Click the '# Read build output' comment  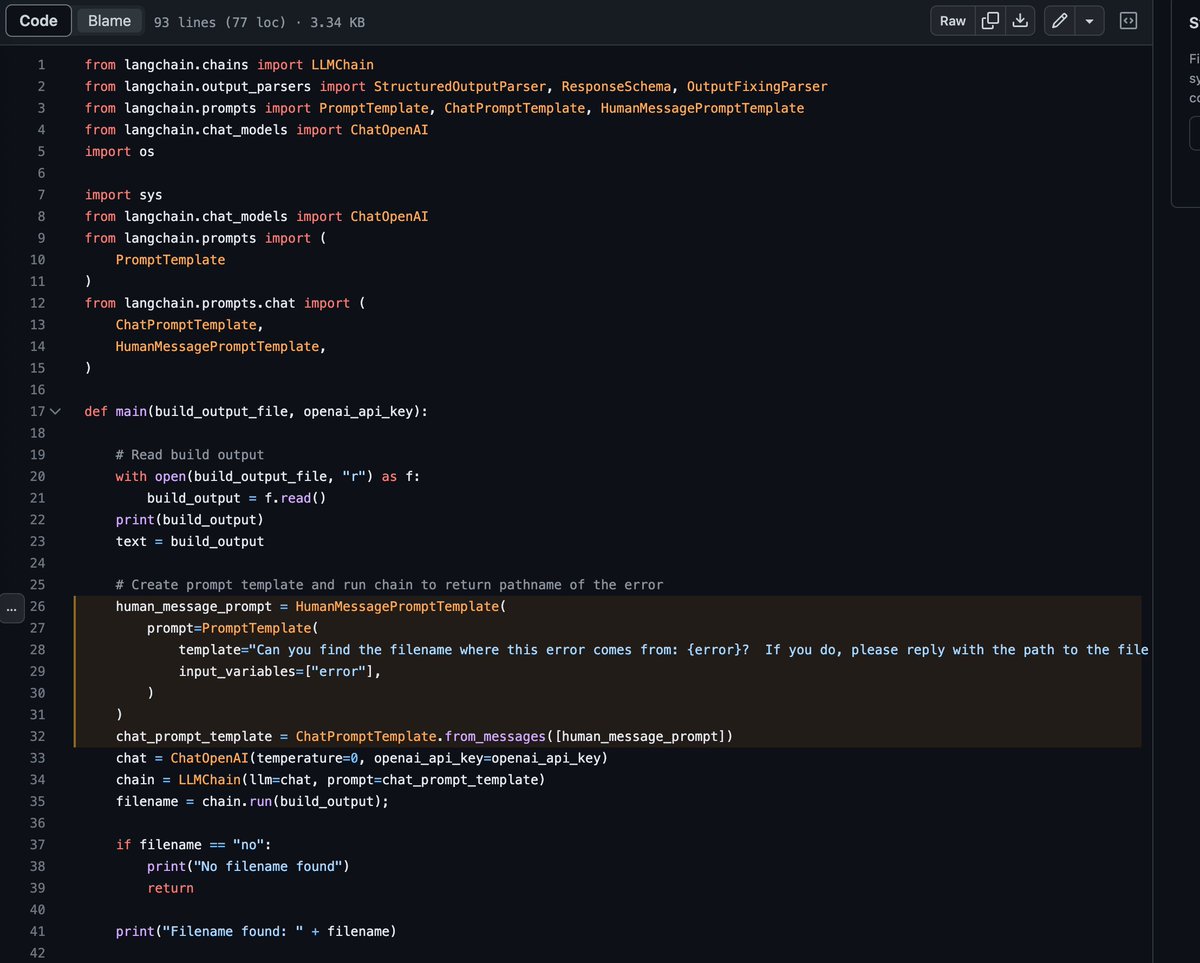tap(190, 455)
